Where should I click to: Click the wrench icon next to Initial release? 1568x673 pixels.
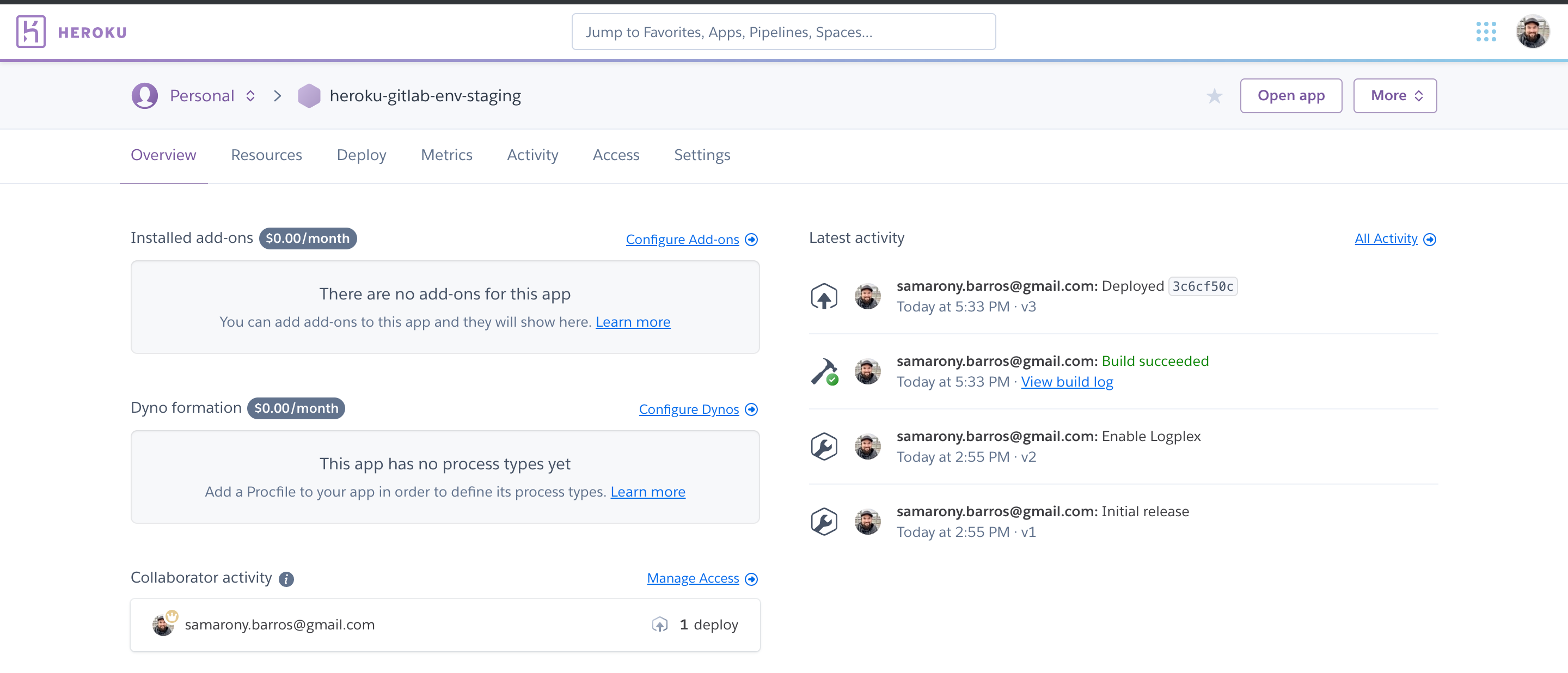coord(824,522)
